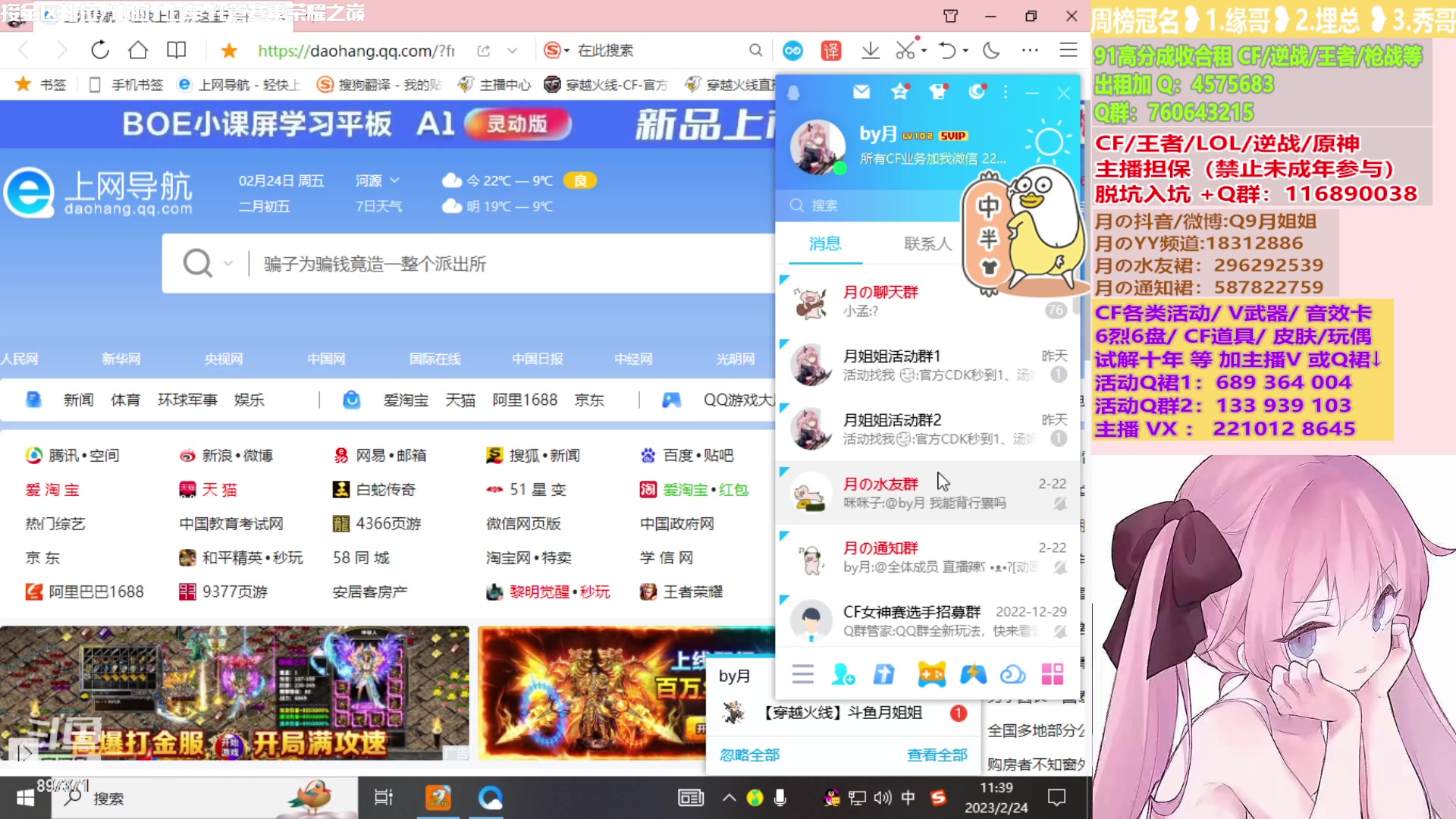Image resolution: width=1456 pixels, height=819 pixels.
Task: Open the 月姐姐活动群2 conversation
Action: (x=927, y=428)
